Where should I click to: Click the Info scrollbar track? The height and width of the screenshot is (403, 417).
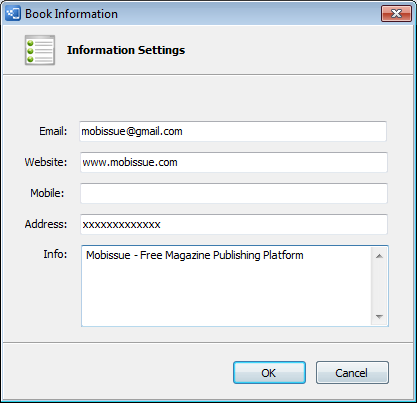point(379,286)
